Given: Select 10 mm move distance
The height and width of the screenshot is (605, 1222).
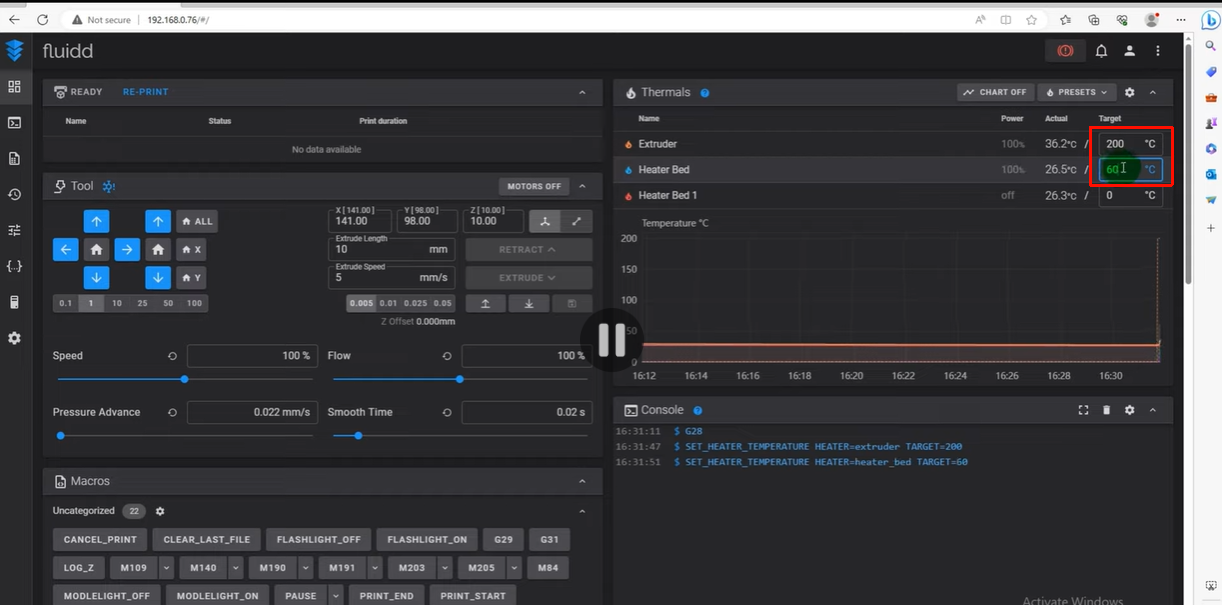Looking at the screenshot, I should [x=117, y=303].
